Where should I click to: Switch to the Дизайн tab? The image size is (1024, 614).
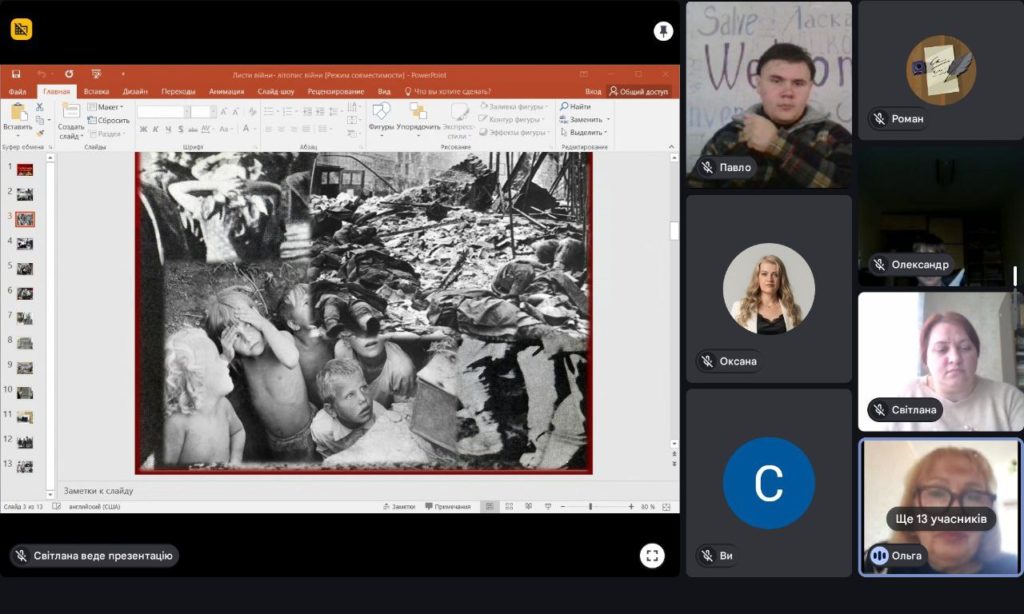point(135,91)
